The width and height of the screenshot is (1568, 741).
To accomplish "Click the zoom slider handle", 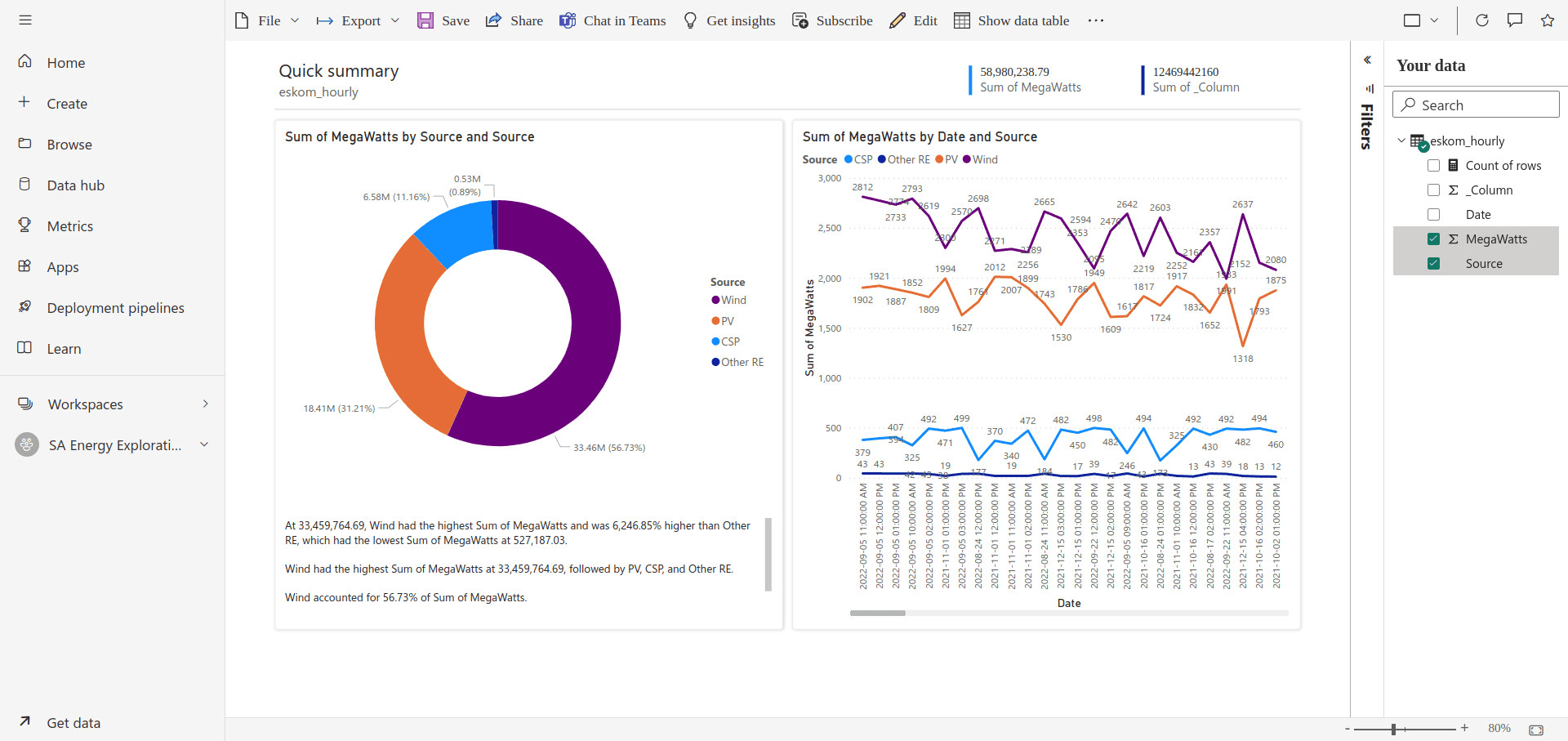I will (x=1393, y=729).
